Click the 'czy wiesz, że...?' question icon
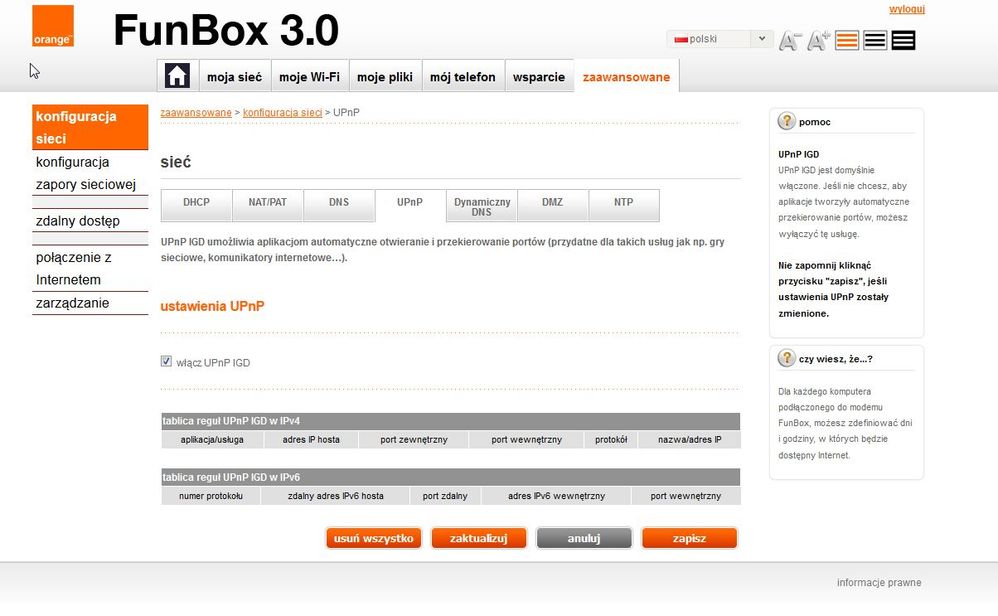Viewport: 998px width, 616px height. pos(787,358)
